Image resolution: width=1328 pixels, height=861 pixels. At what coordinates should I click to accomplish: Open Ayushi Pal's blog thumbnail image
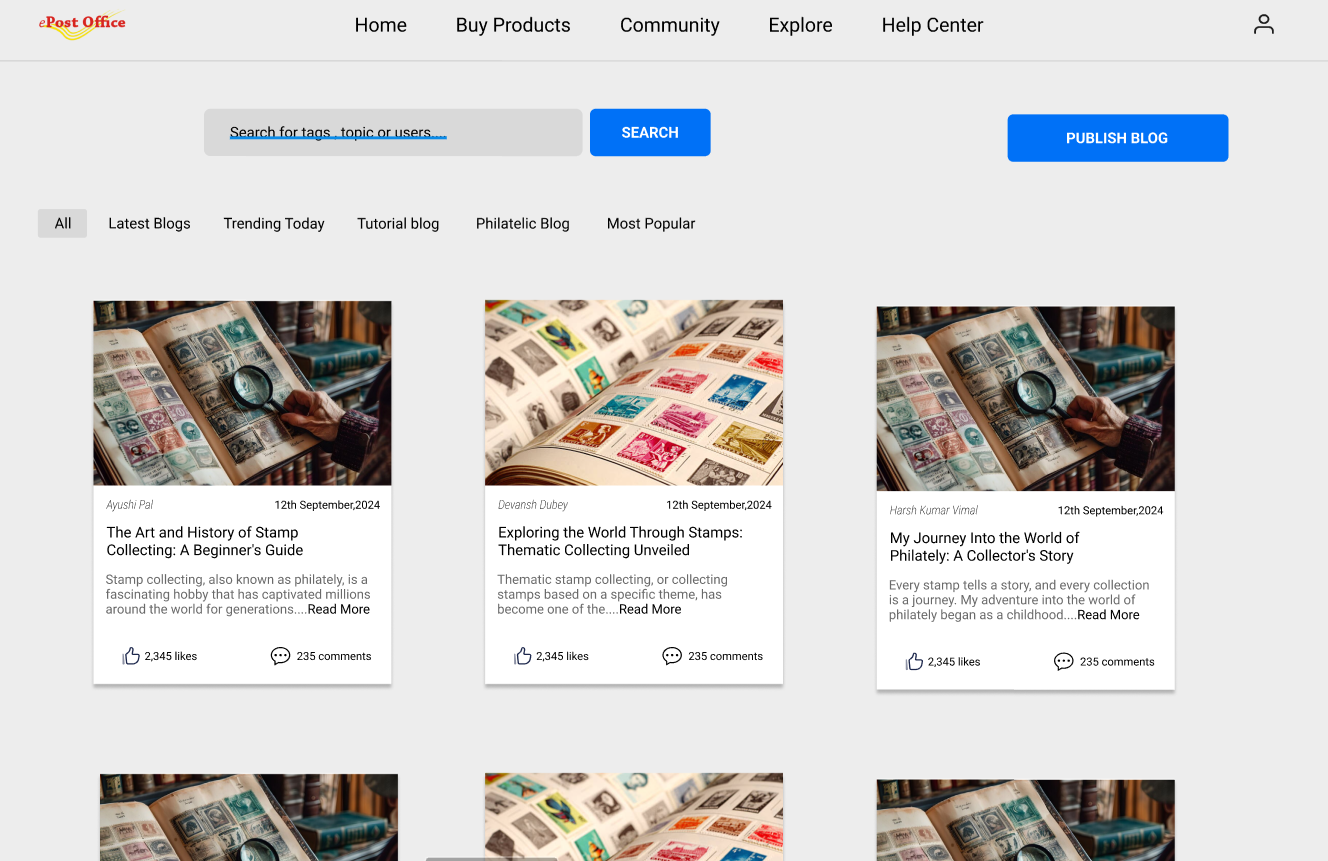point(242,393)
